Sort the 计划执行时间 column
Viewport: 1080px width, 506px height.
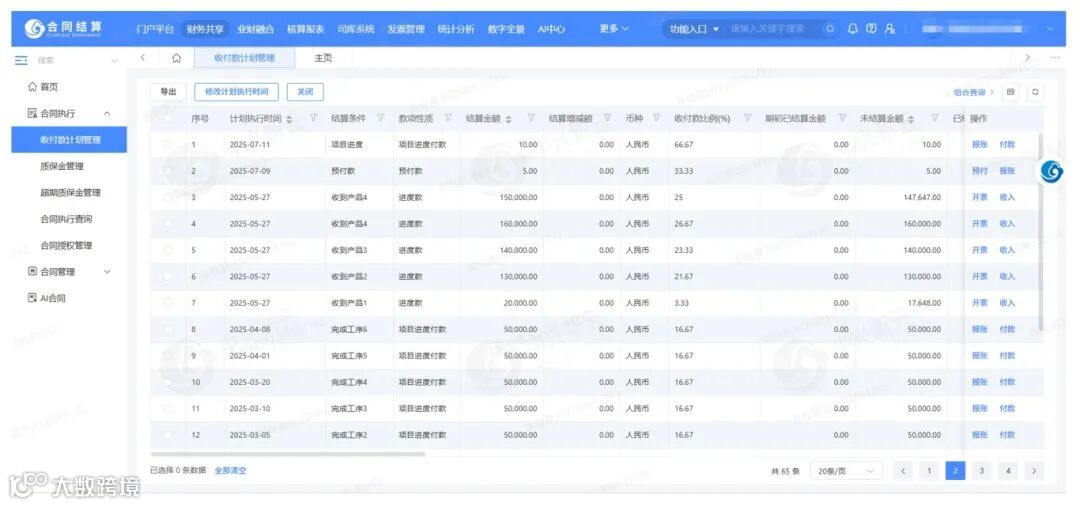(289, 119)
